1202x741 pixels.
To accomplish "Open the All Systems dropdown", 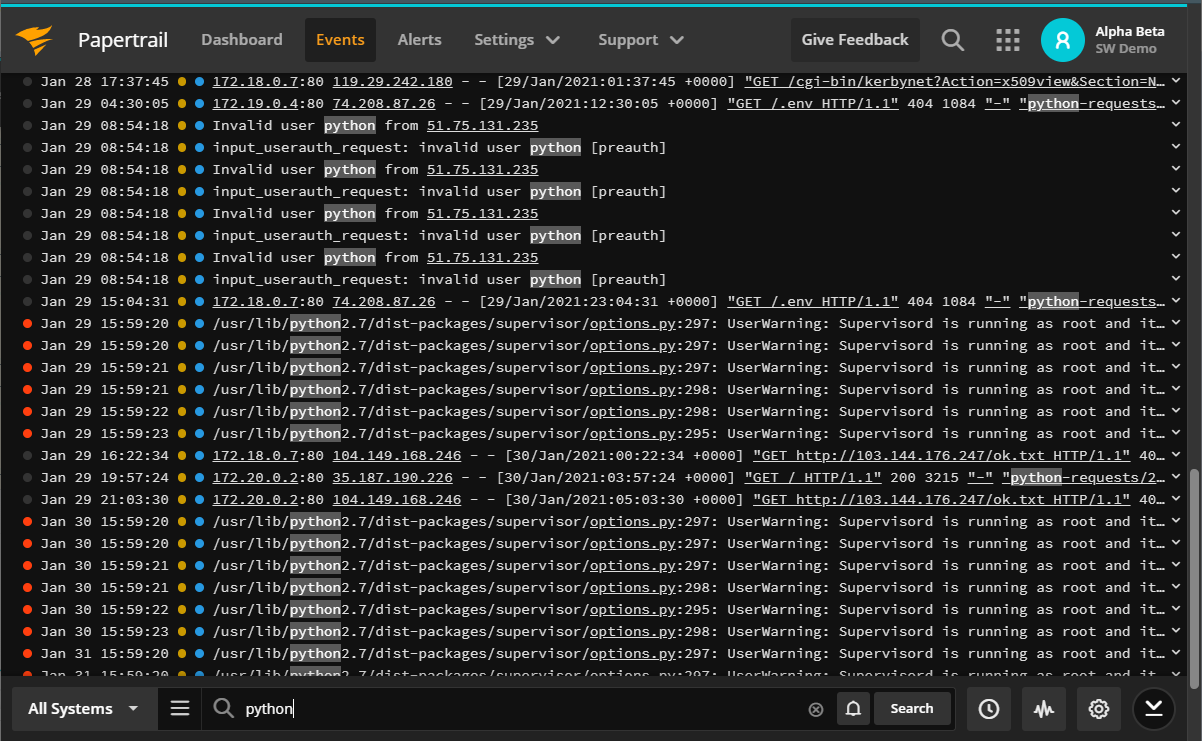I will pyautogui.click(x=83, y=708).
